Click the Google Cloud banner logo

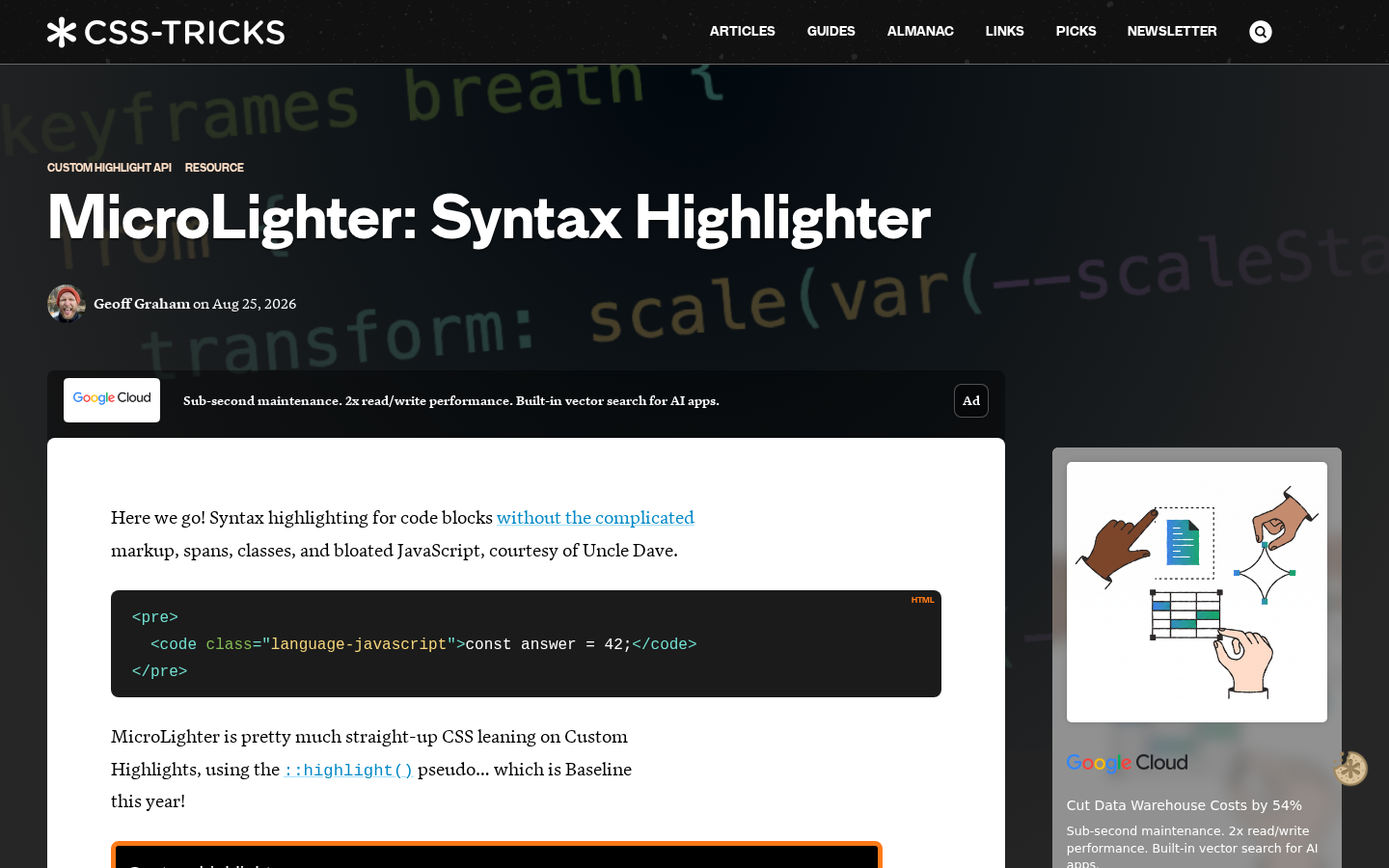point(112,400)
